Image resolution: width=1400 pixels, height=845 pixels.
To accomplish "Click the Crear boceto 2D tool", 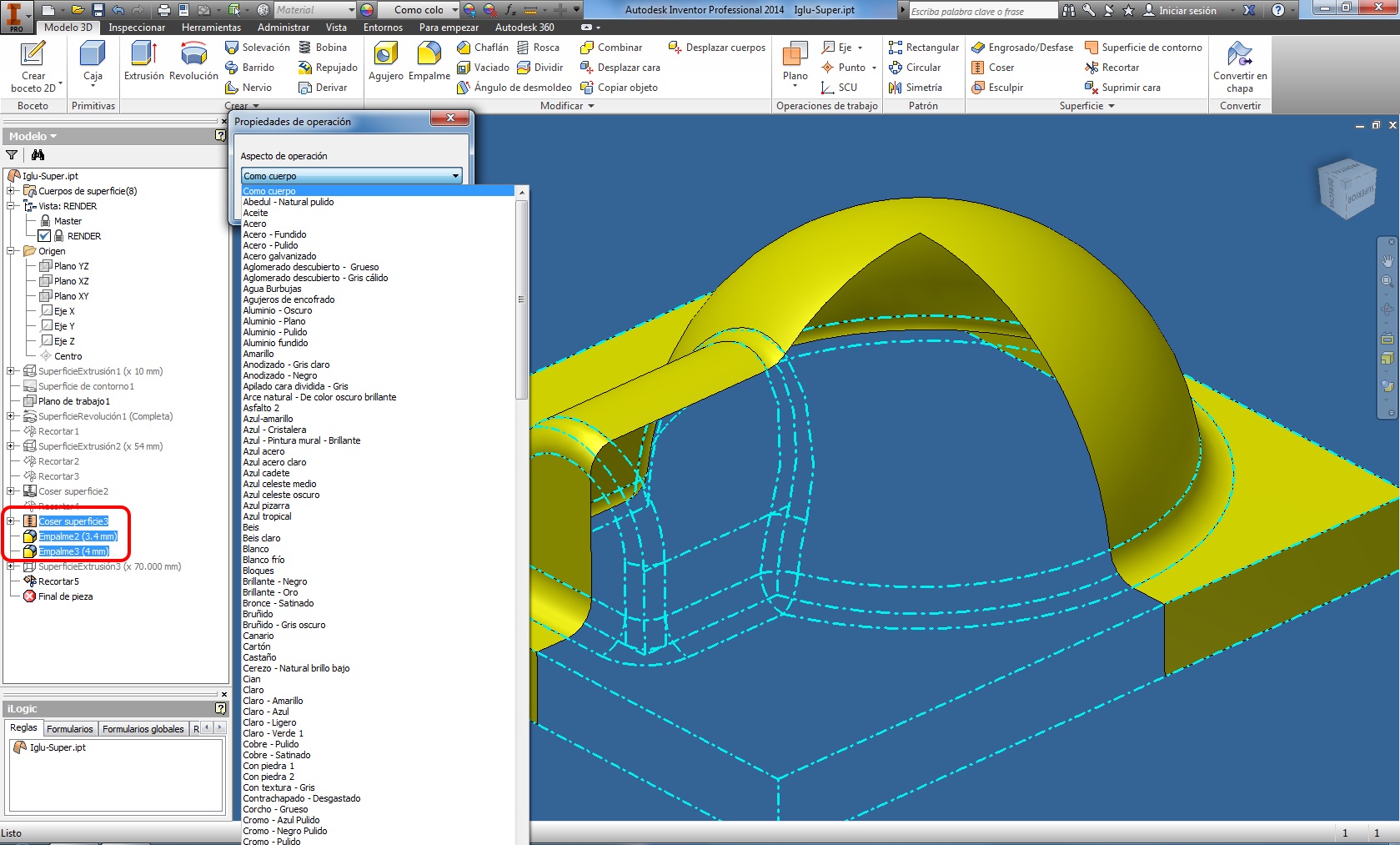I will (33, 67).
